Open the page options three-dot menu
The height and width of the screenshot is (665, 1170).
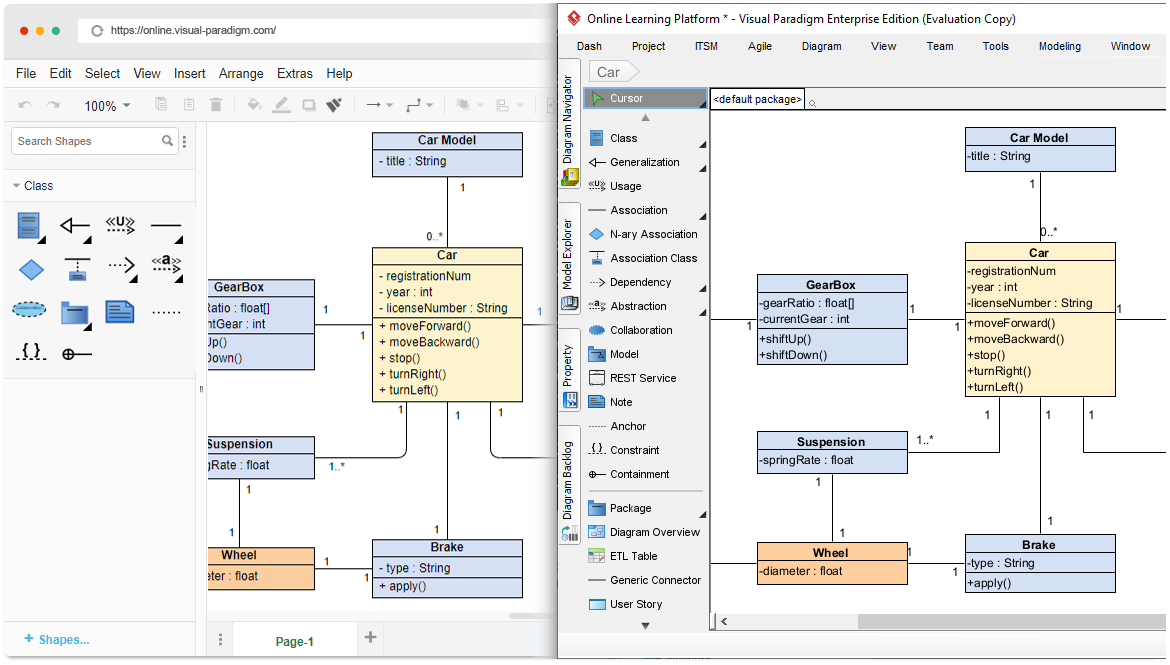(220, 640)
